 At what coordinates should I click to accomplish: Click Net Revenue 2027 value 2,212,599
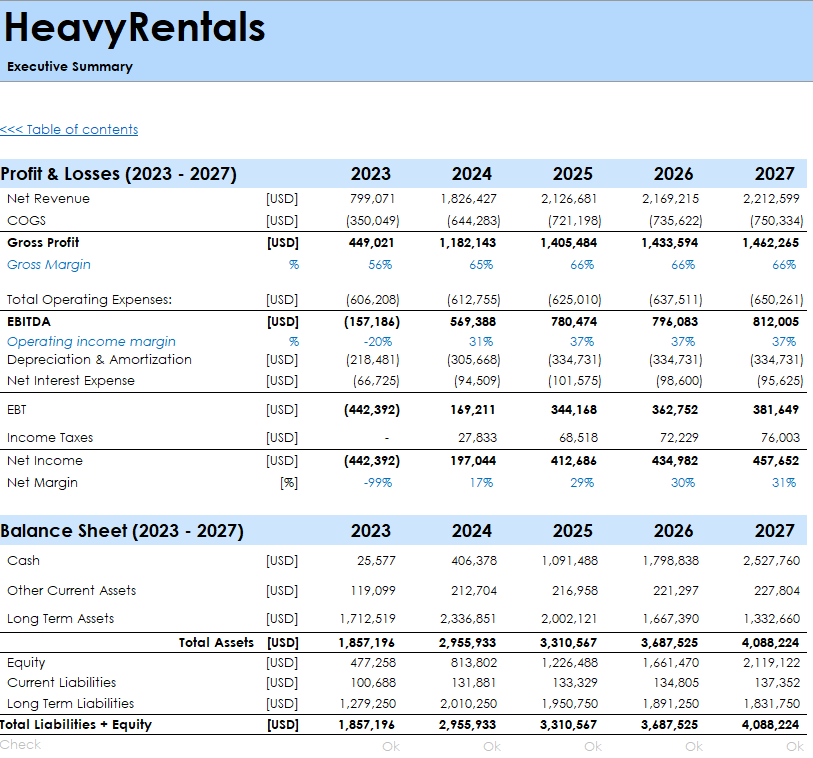click(771, 199)
